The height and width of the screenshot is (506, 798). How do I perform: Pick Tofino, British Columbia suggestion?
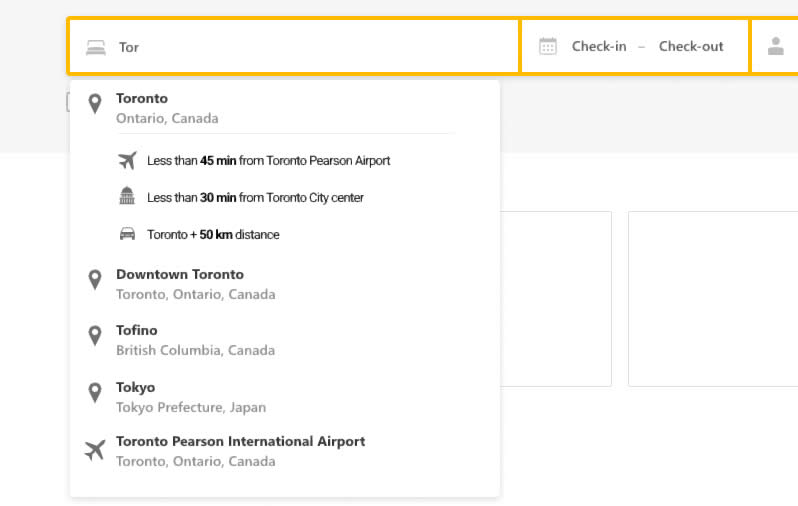point(195,340)
